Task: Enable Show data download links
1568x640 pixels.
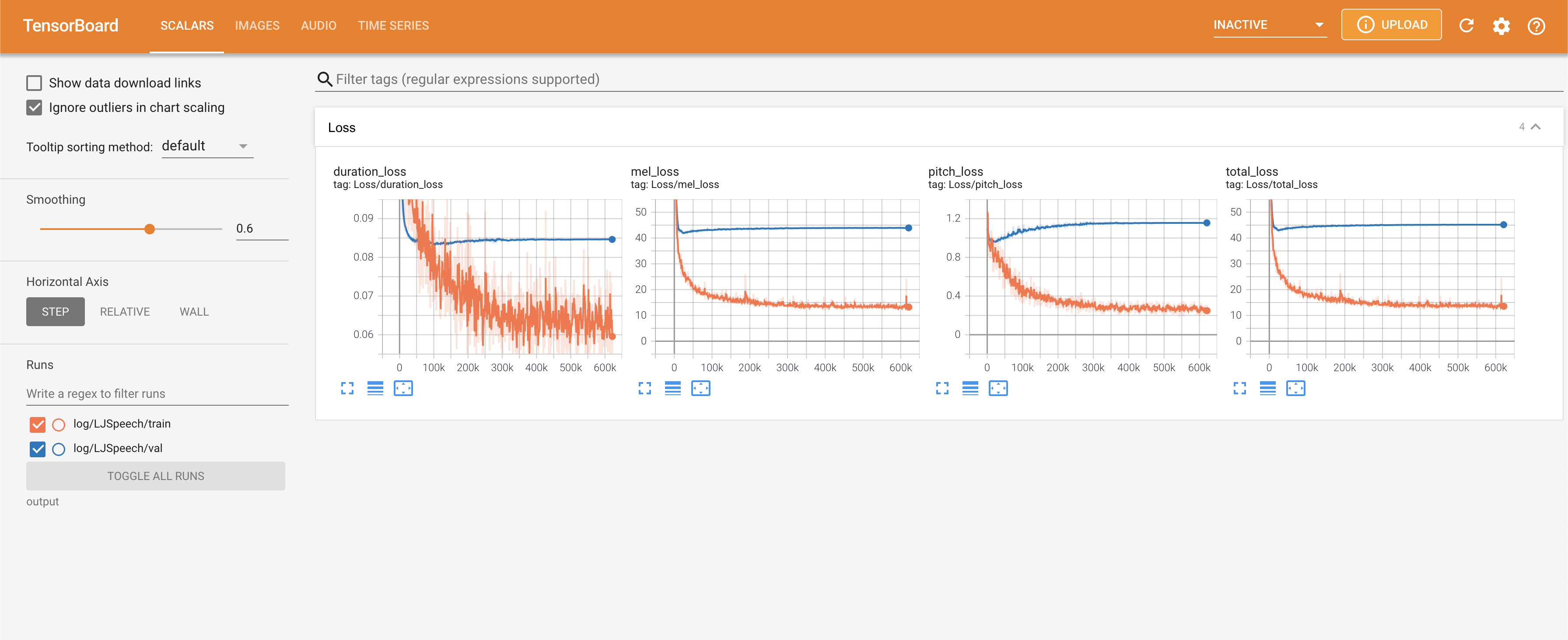Action: (34, 83)
